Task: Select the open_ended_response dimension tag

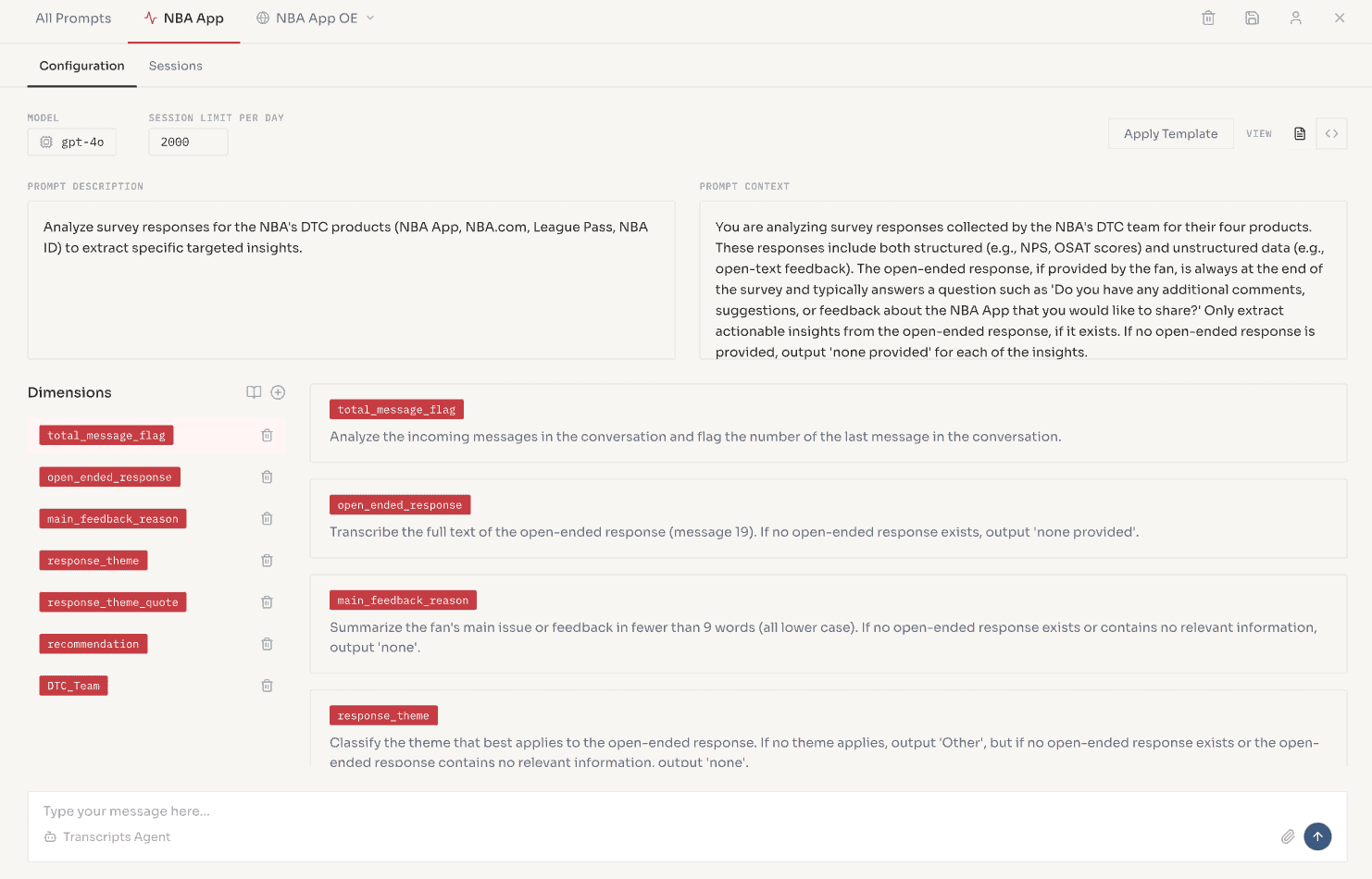Action: [109, 477]
